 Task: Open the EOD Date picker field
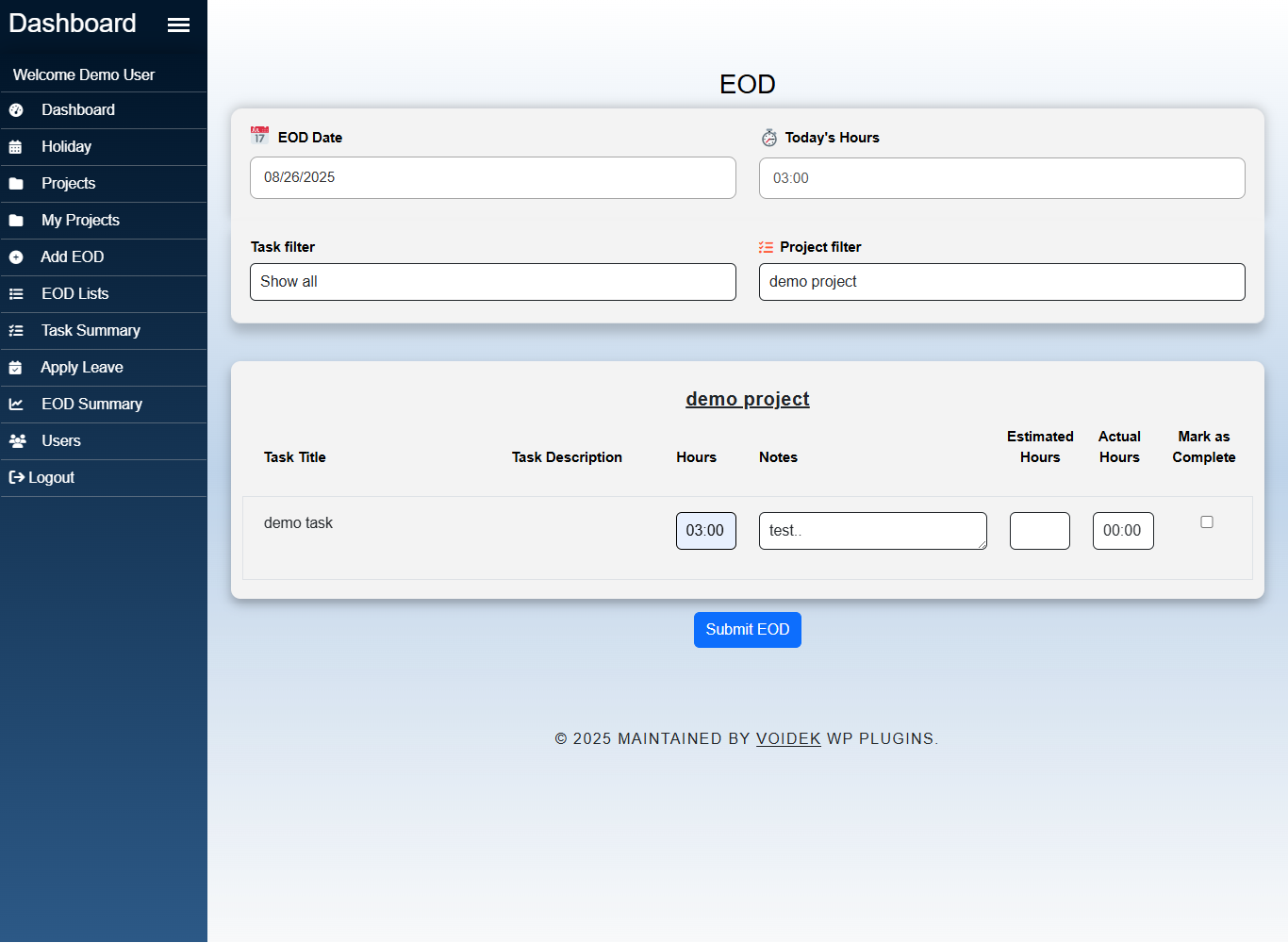[492, 177]
